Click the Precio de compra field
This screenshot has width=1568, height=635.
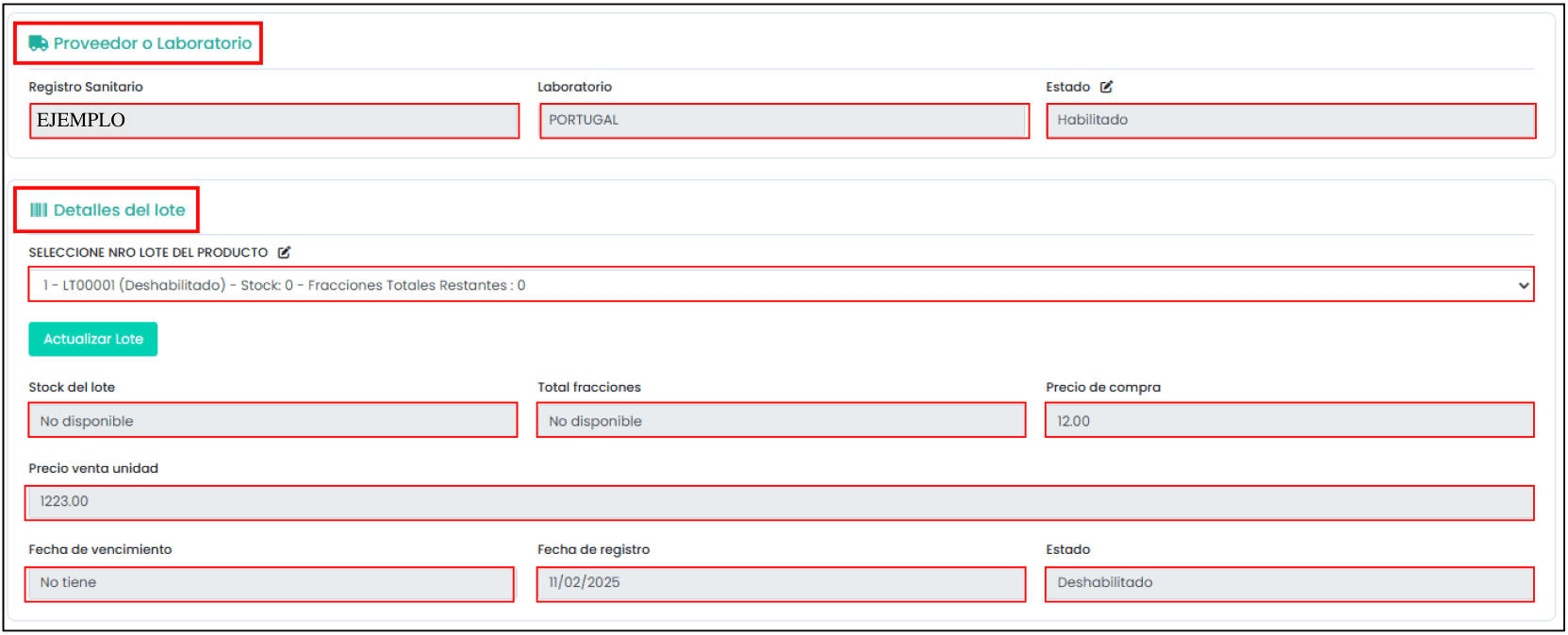pos(1289,421)
